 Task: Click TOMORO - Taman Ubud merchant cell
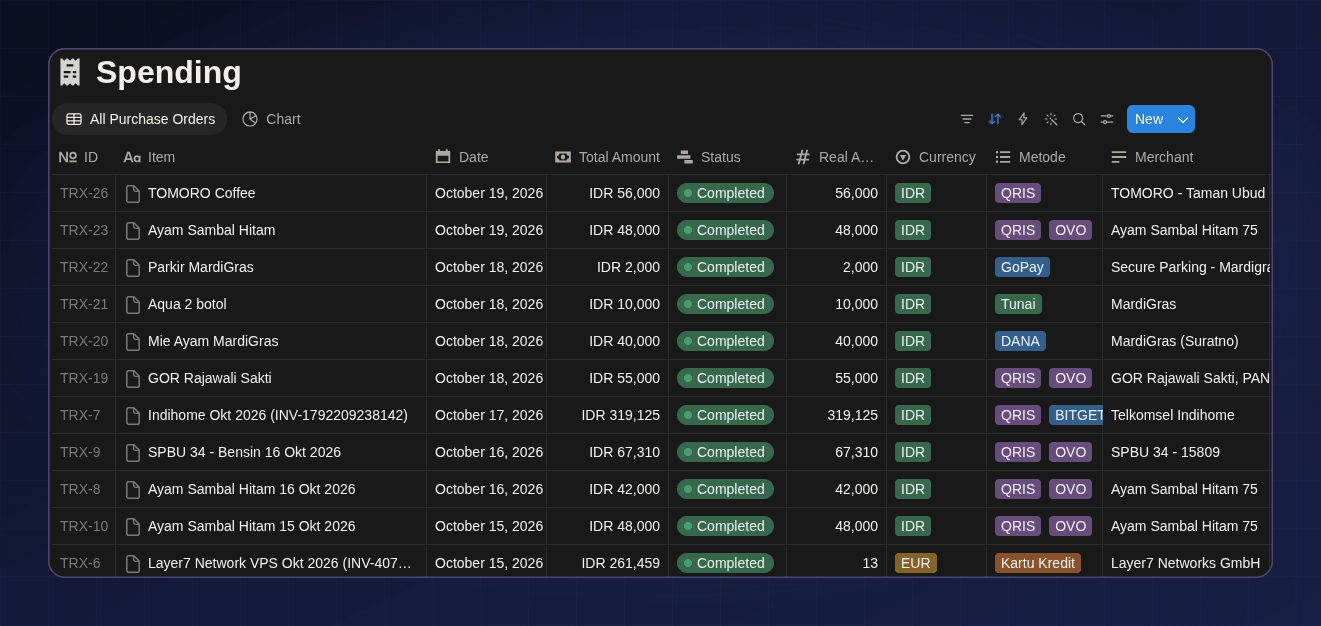(x=1187, y=193)
